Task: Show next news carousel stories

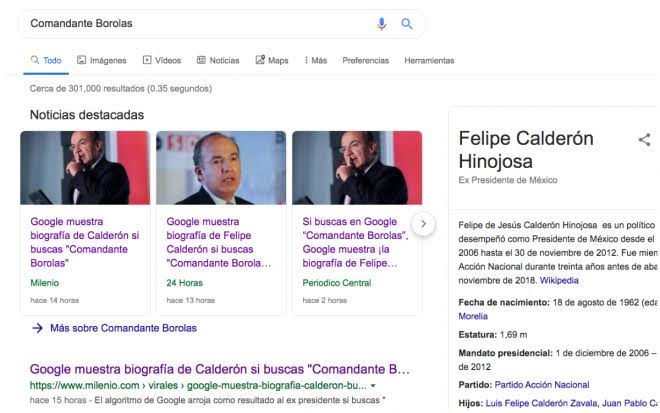Action: pyautogui.click(x=424, y=224)
